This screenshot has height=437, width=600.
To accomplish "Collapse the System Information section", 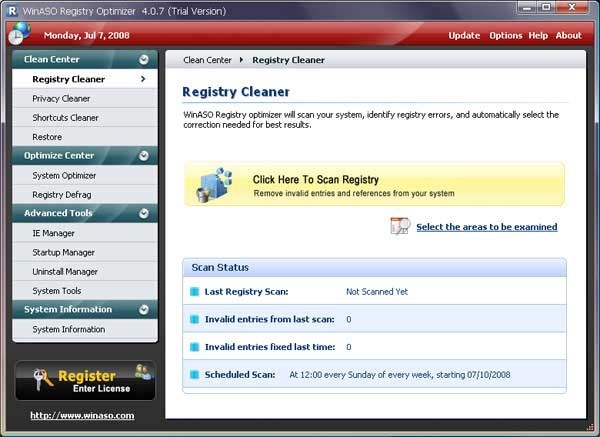I will coord(144,310).
